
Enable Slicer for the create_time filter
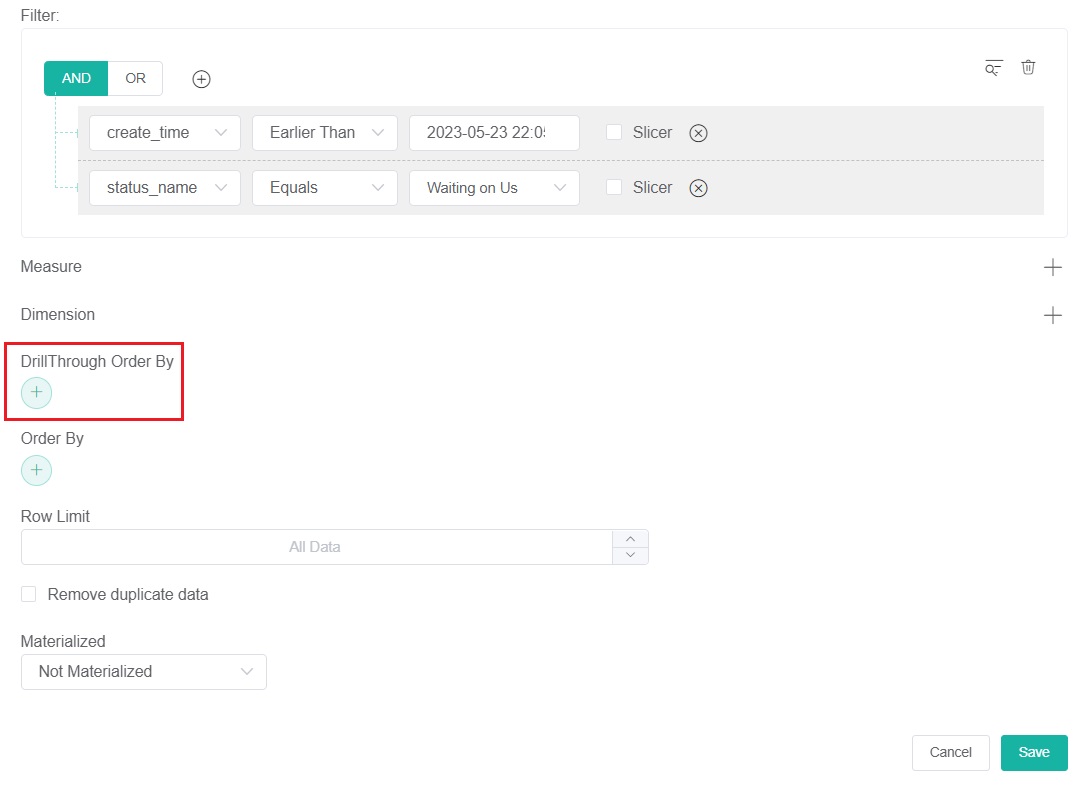click(x=615, y=132)
